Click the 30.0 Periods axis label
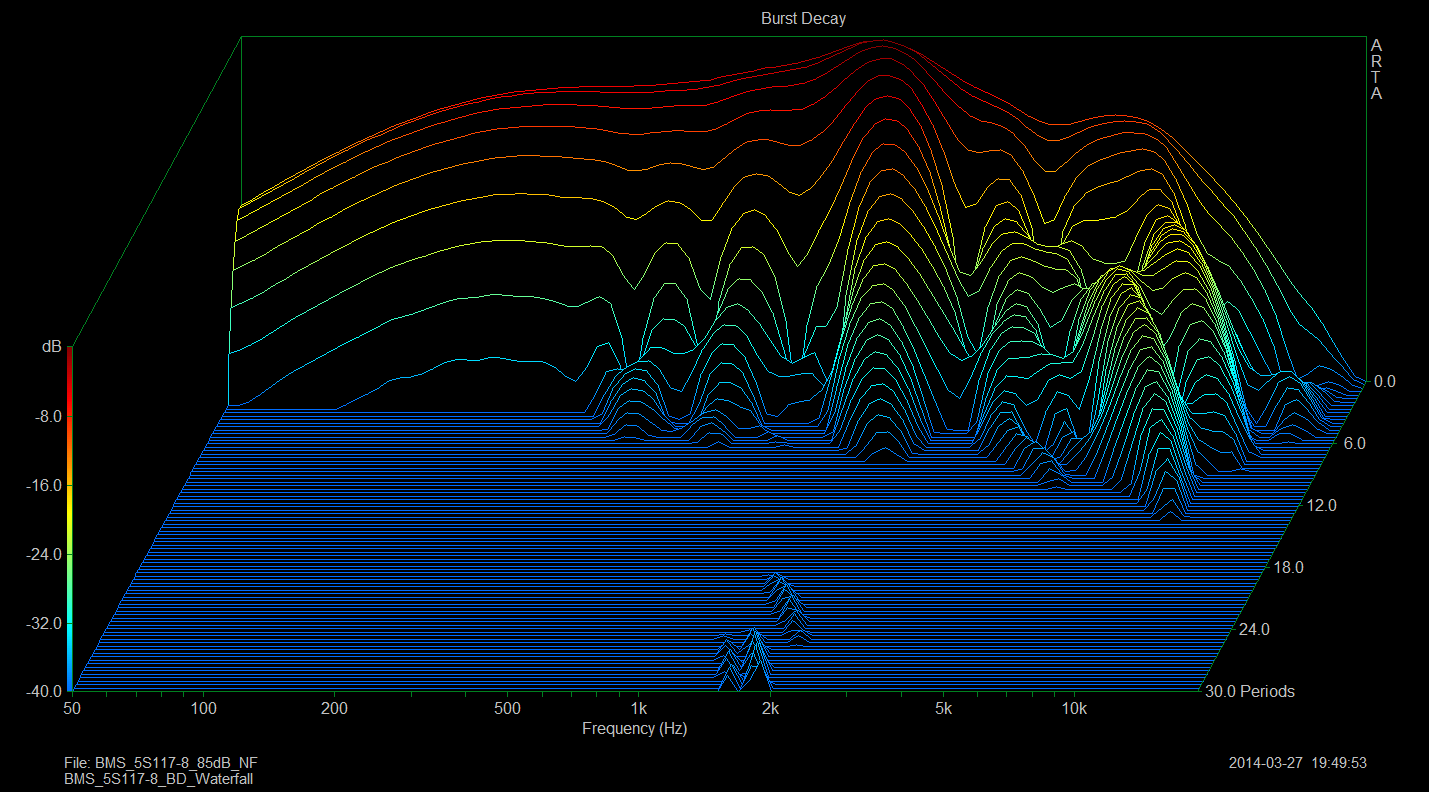Image resolution: width=1429 pixels, height=792 pixels. (1249, 691)
